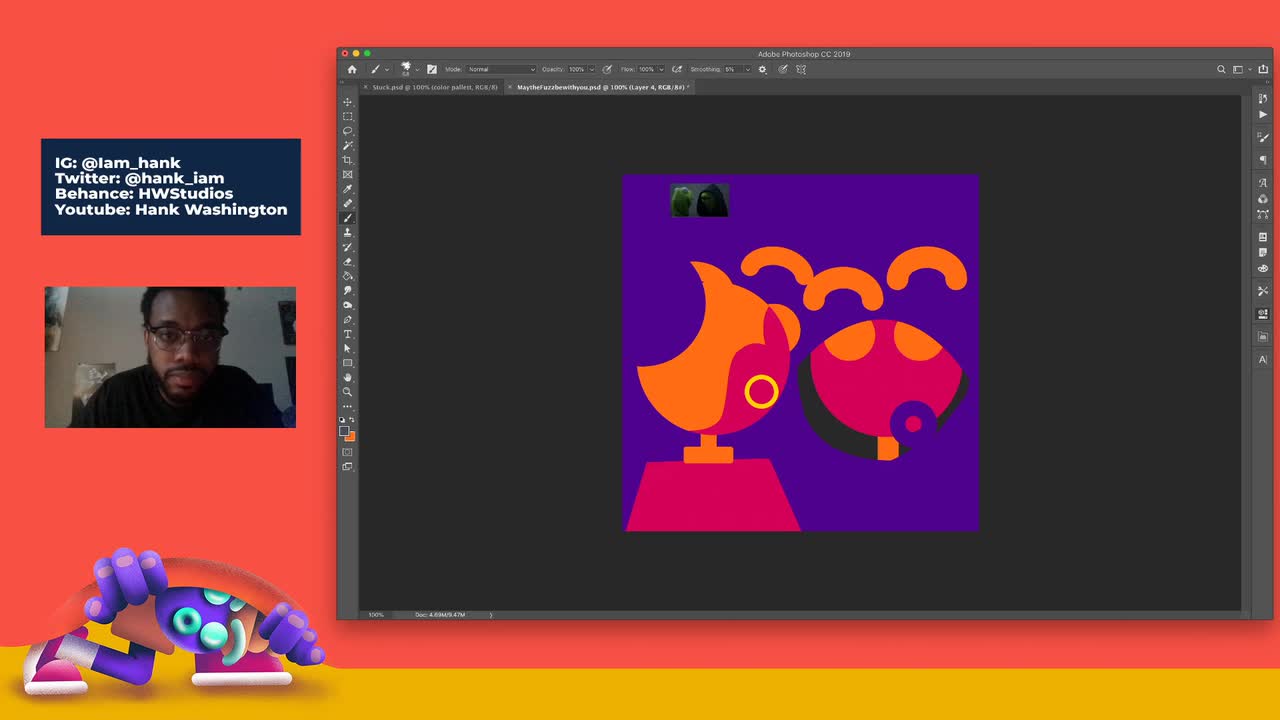Switch to the Stuck.psd tab
This screenshot has height=720, width=1280.
(435, 87)
